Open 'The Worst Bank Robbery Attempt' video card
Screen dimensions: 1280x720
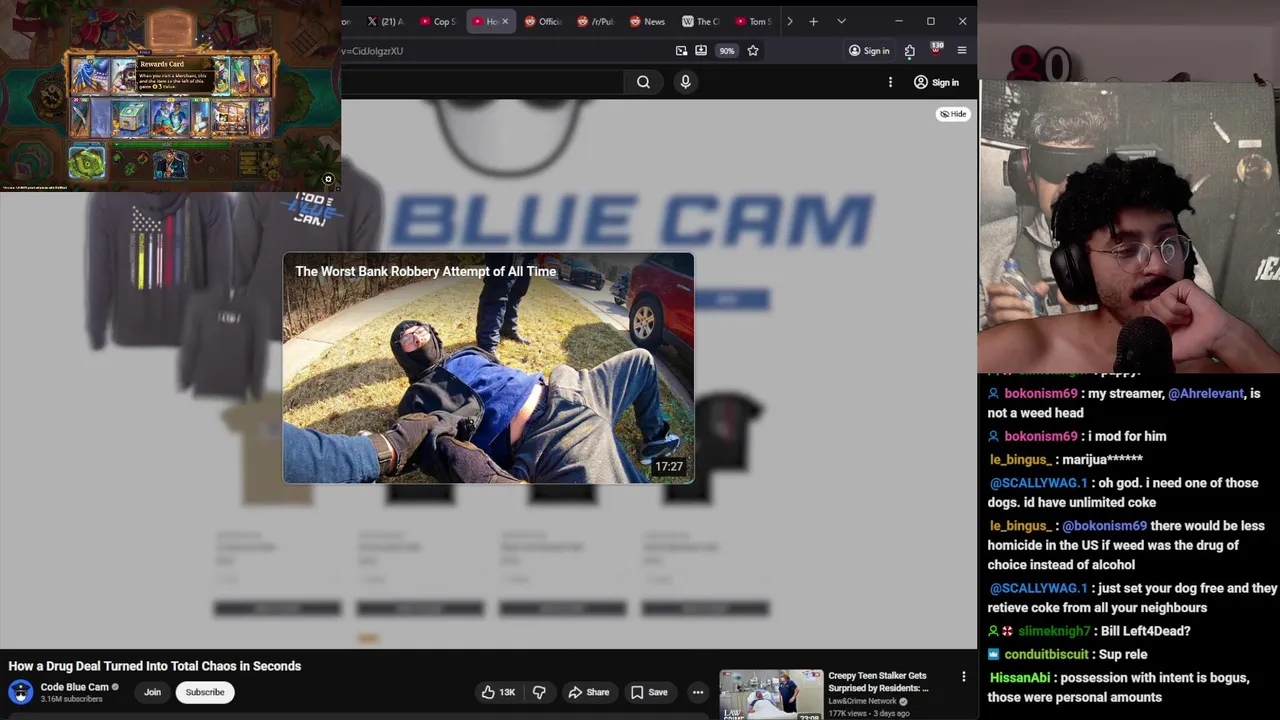pyautogui.click(x=488, y=368)
